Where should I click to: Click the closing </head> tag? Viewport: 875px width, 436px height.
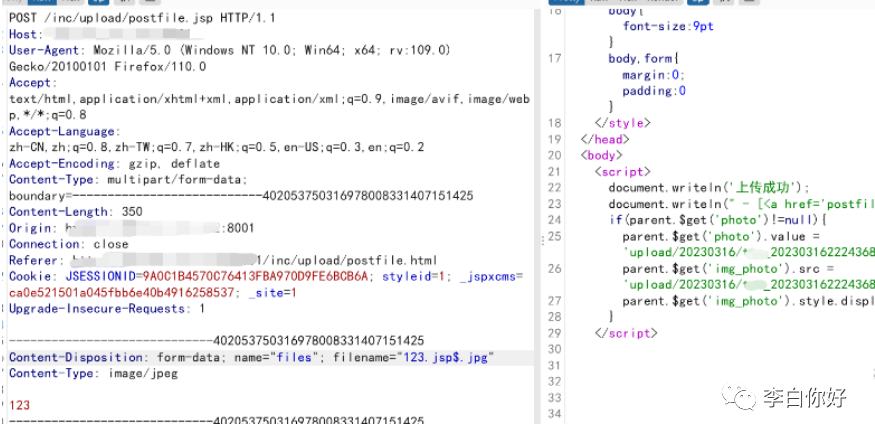click(x=605, y=139)
